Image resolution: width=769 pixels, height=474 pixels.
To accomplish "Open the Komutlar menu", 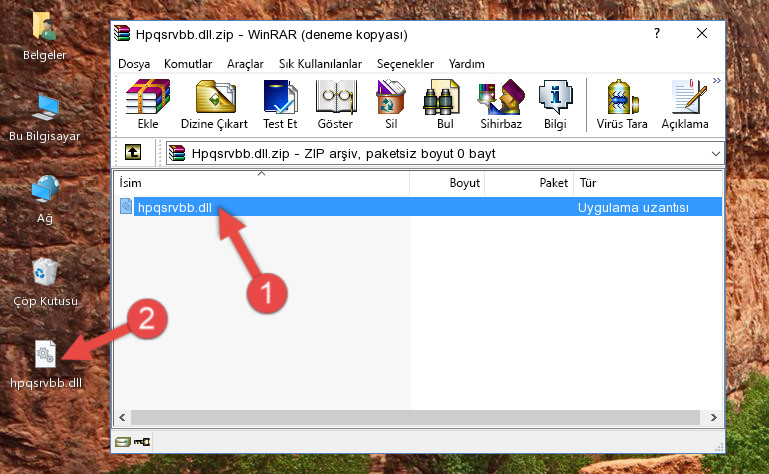I will 188,64.
